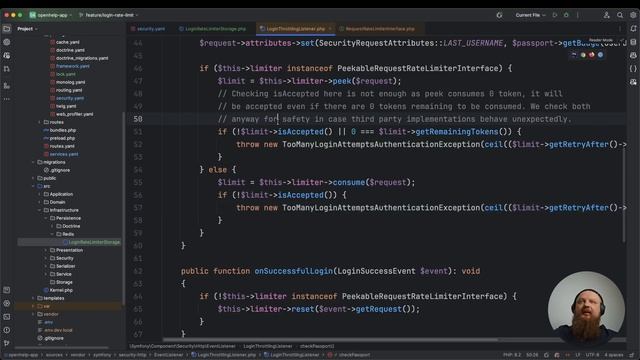Open the Services tool window icon

tap(7, 303)
